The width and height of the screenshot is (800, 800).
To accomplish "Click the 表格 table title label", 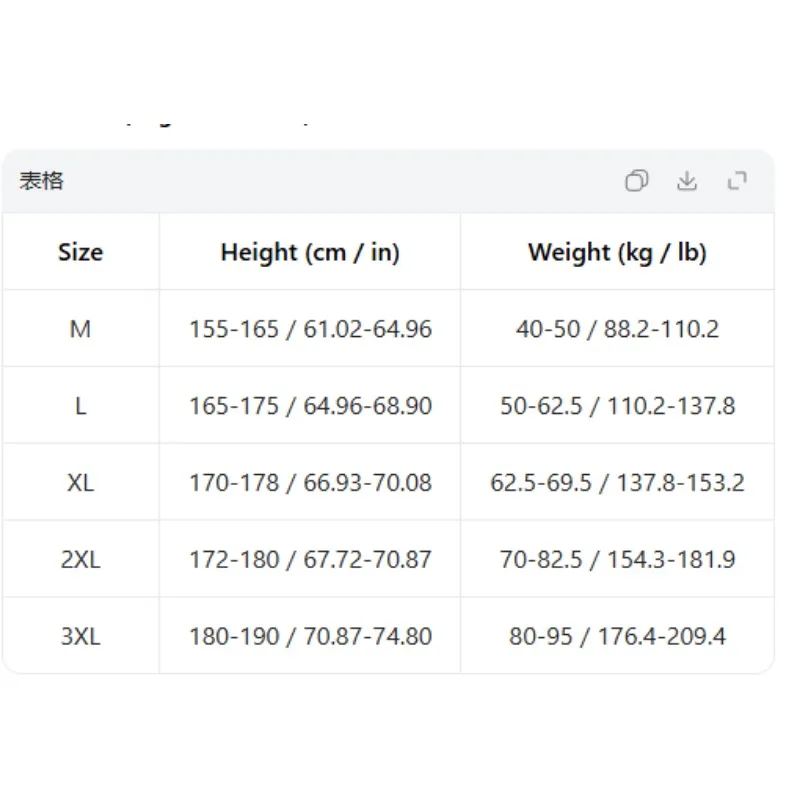I will click(x=41, y=181).
